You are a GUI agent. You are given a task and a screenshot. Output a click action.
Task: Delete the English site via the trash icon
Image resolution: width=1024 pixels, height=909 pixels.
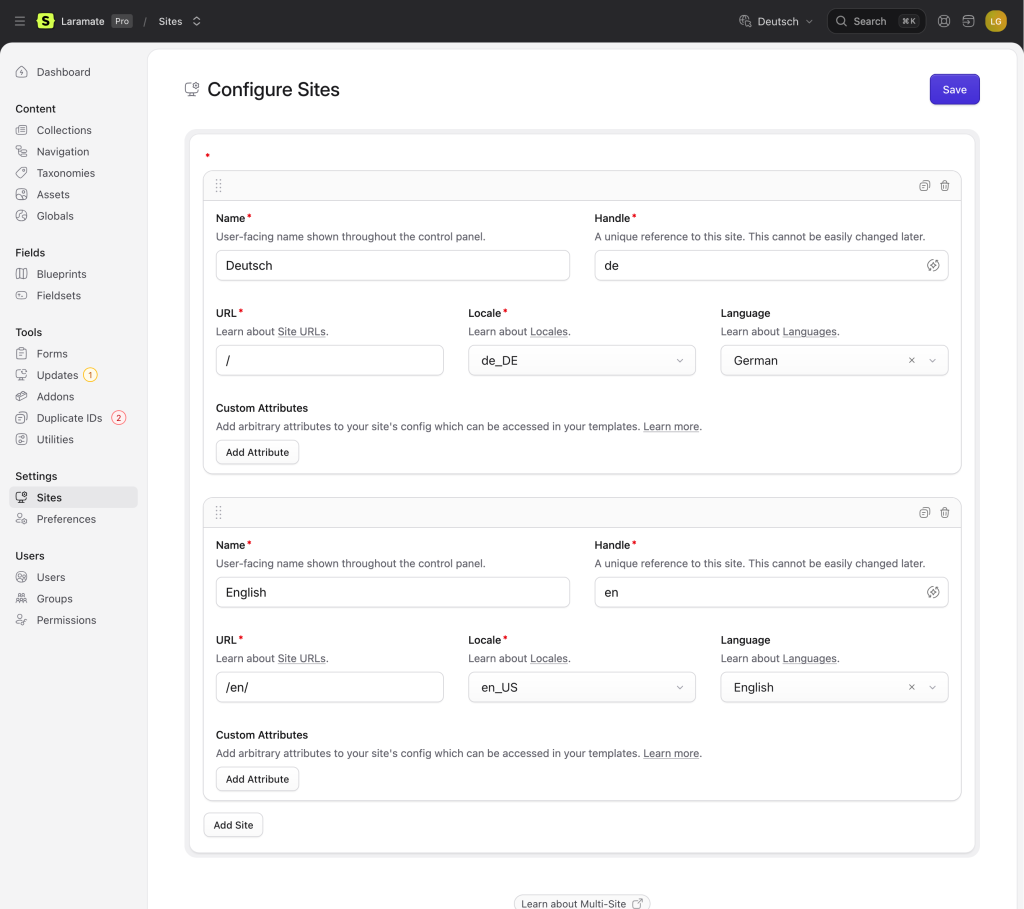944,513
